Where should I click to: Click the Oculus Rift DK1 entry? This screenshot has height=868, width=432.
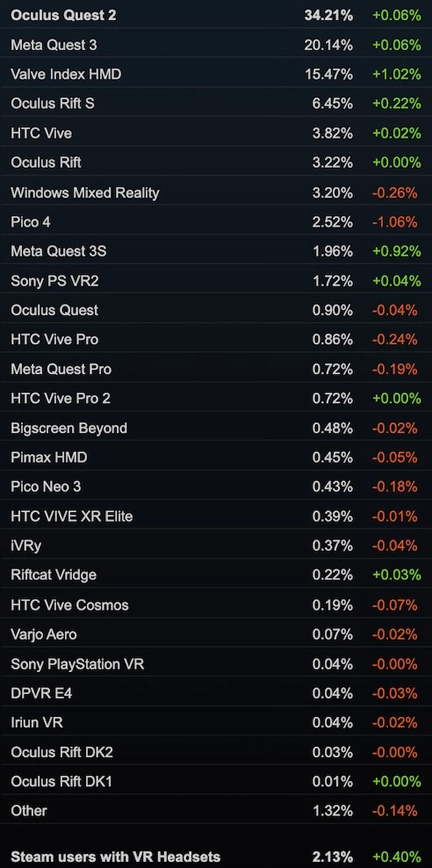(x=216, y=781)
